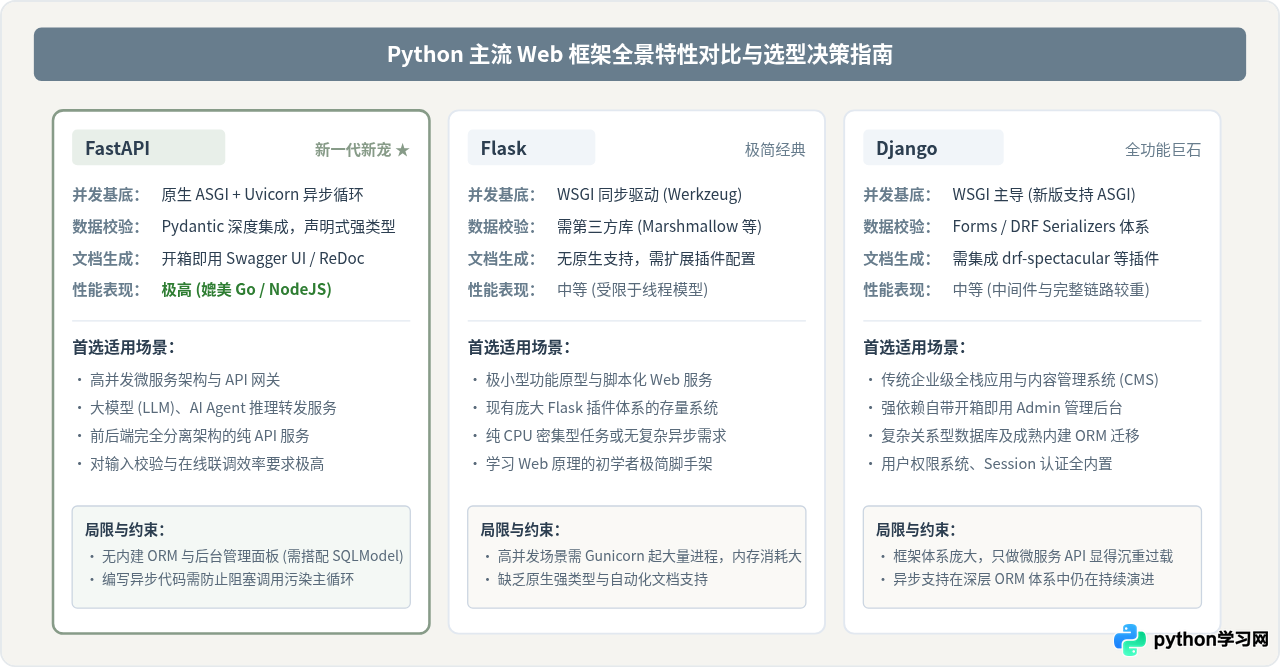
Task: Click 'WSGI 主导 (新版支持 ASGI)'
Action: click(1044, 195)
